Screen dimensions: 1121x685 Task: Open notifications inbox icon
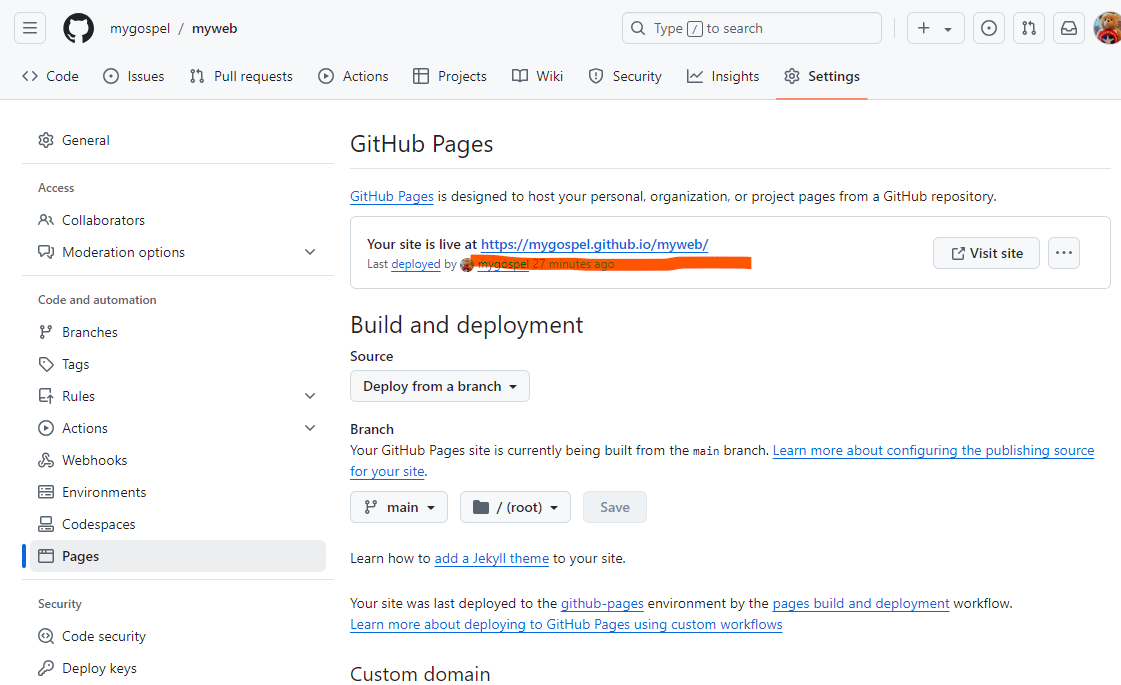[x=1069, y=28]
